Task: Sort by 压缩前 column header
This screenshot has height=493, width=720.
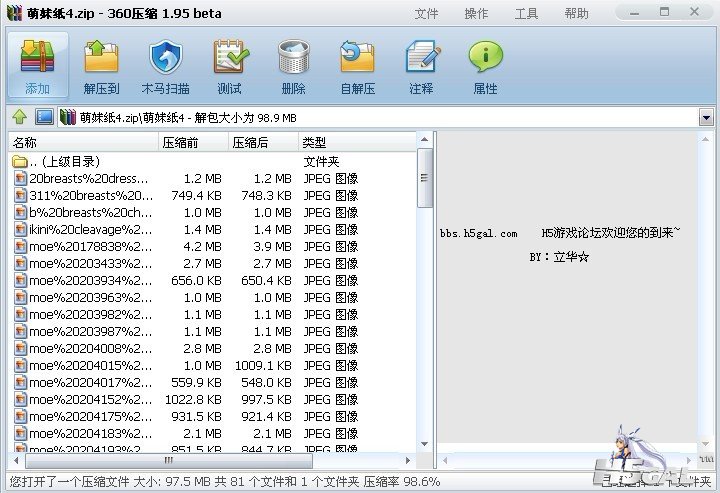Action: [193, 142]
